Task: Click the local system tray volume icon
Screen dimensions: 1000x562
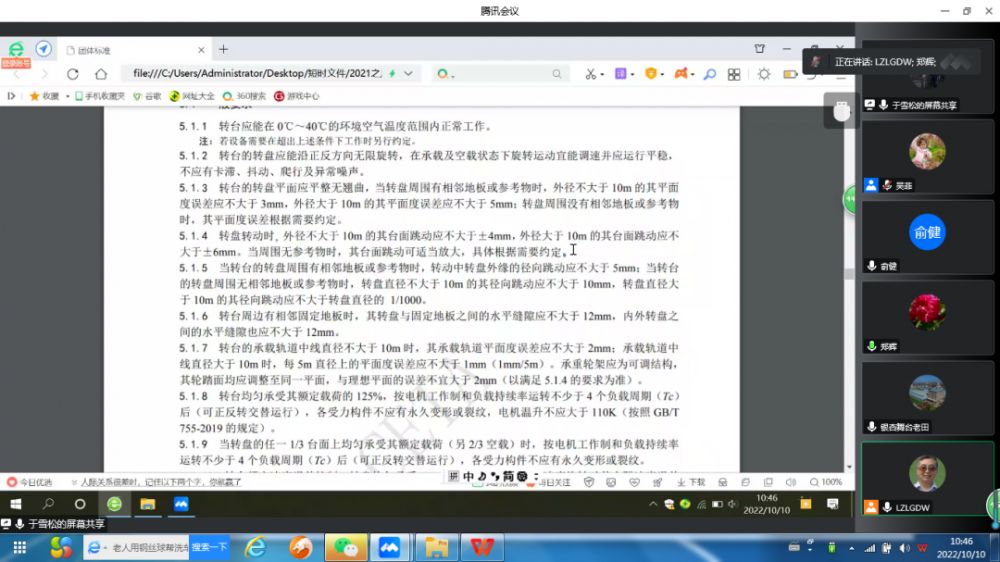Action: click(x=904, y=549)
